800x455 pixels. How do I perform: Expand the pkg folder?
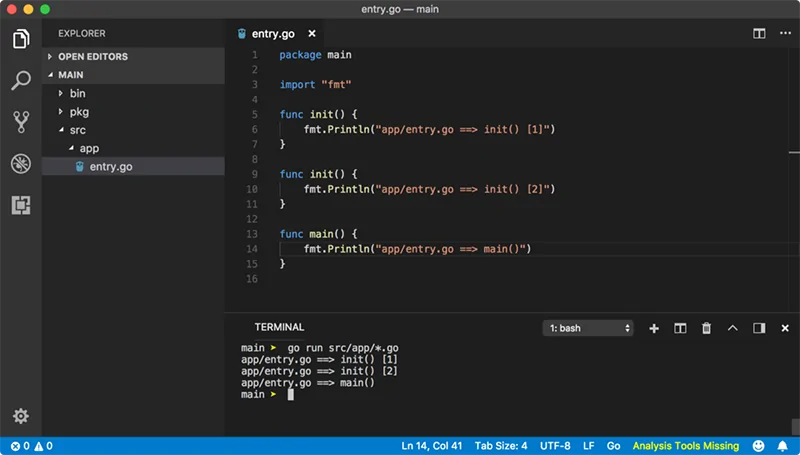78,112
